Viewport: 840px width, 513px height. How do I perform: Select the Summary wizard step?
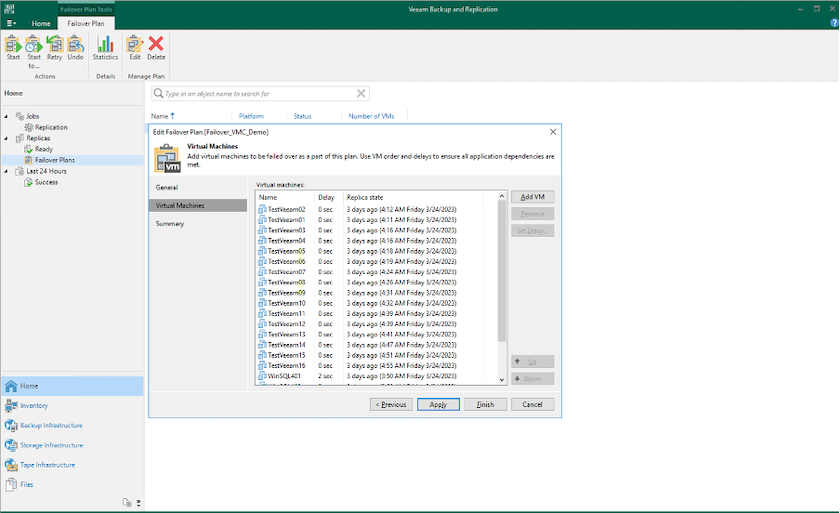(x=170, y=223)
